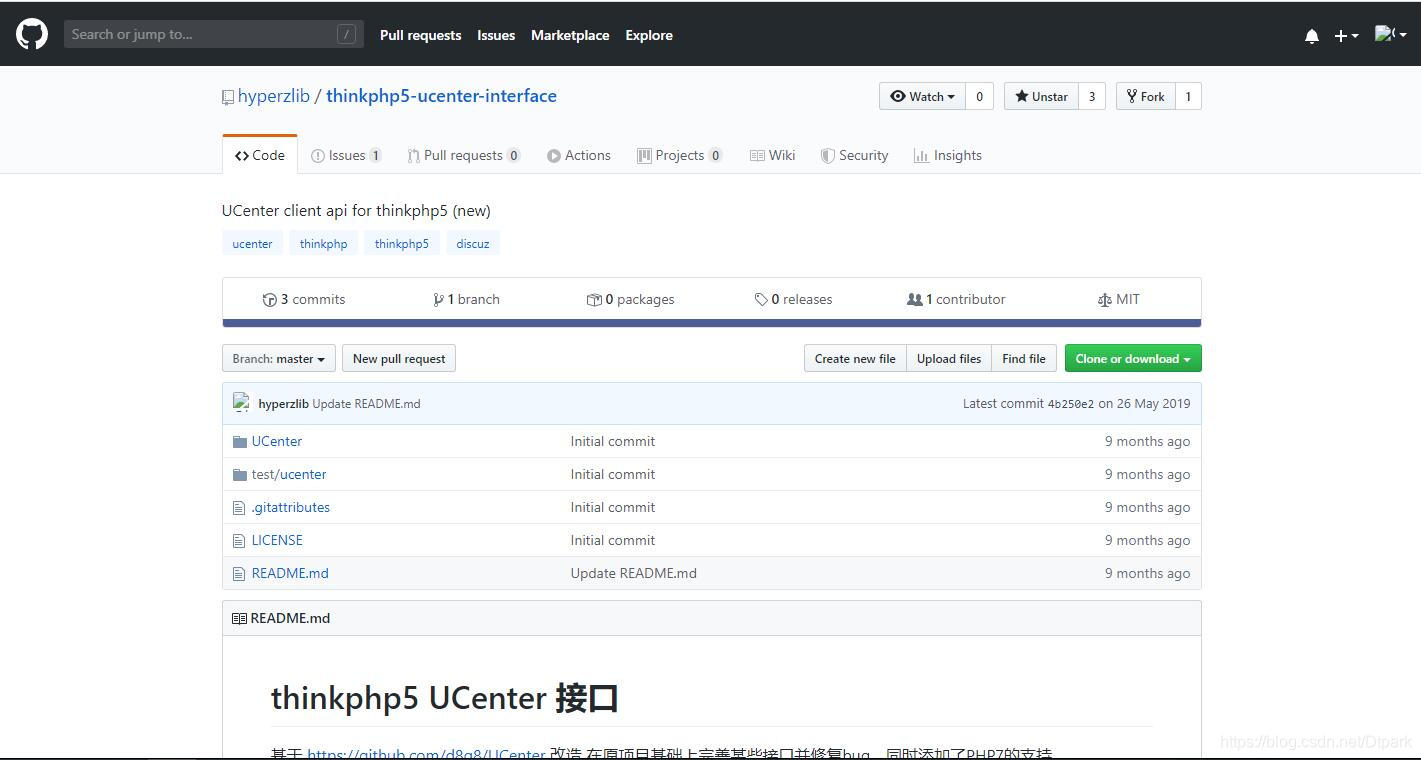Click the discuz topic tag
1421x760 pixels.
point(473,243)
